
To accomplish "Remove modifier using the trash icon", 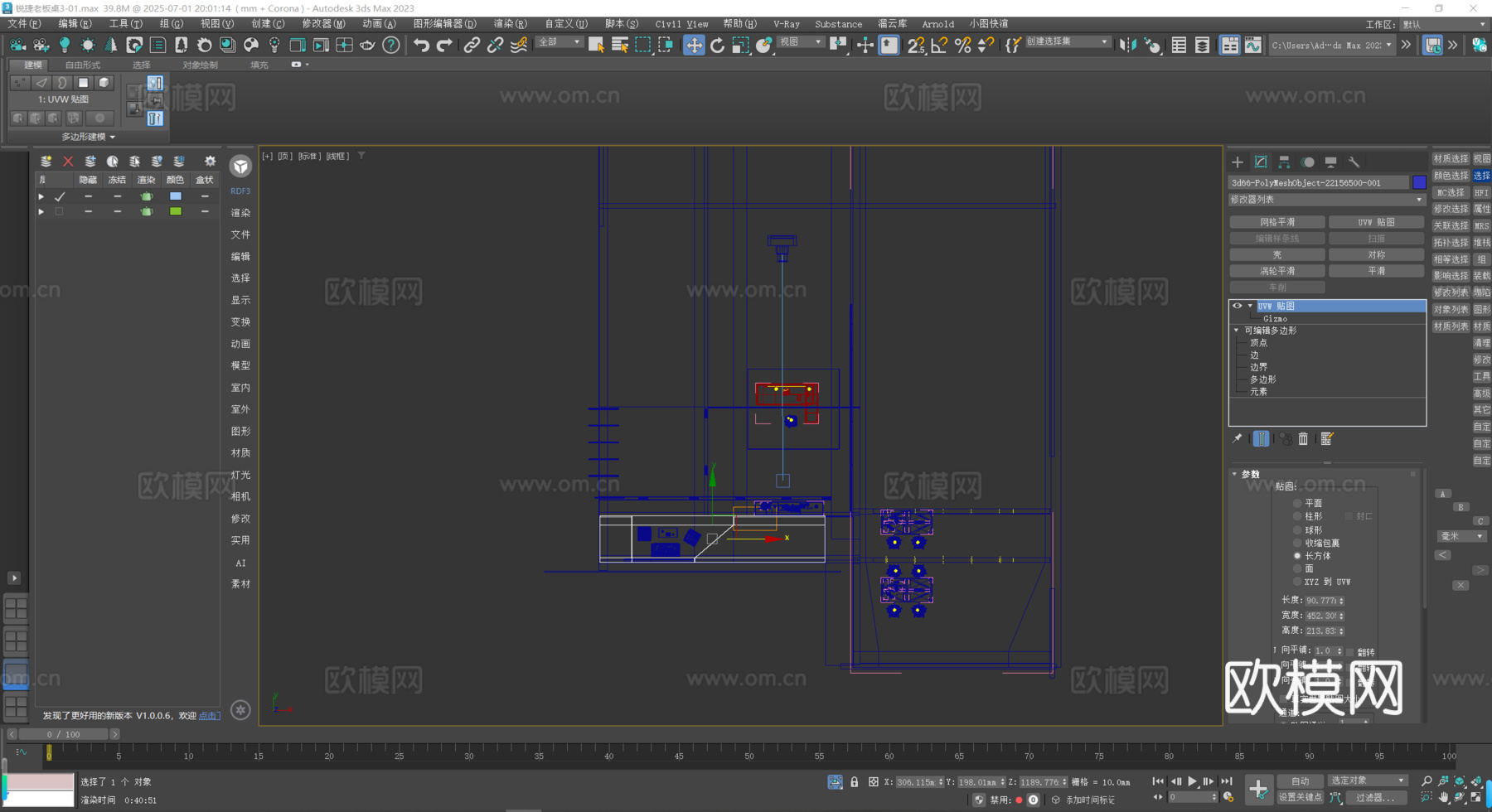I will click(x=1303, y=438).
